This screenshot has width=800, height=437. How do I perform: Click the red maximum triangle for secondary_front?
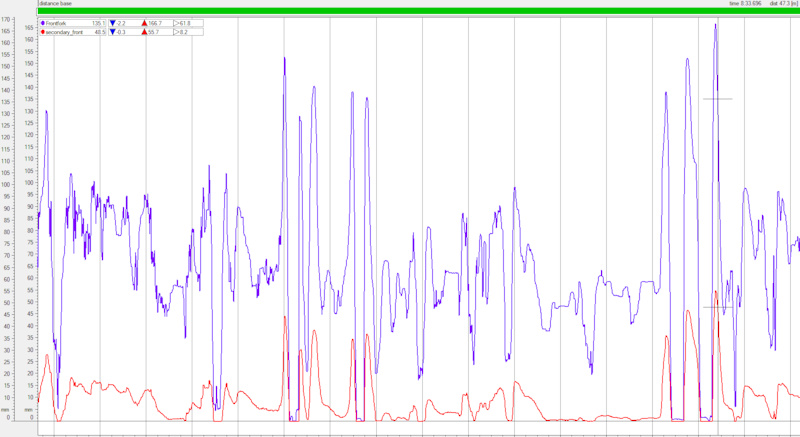144,32
